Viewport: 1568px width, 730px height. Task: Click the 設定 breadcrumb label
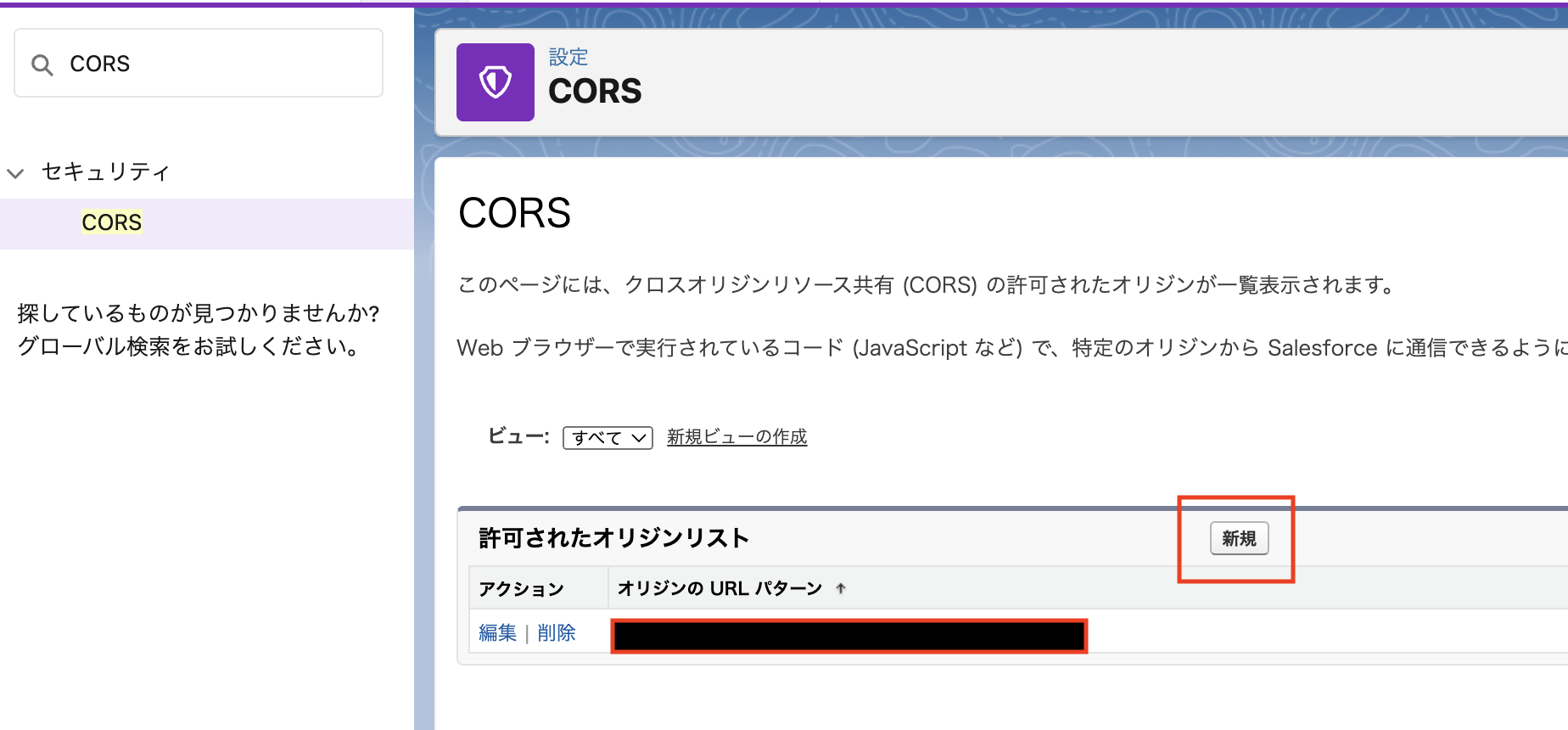pos(568,57)
